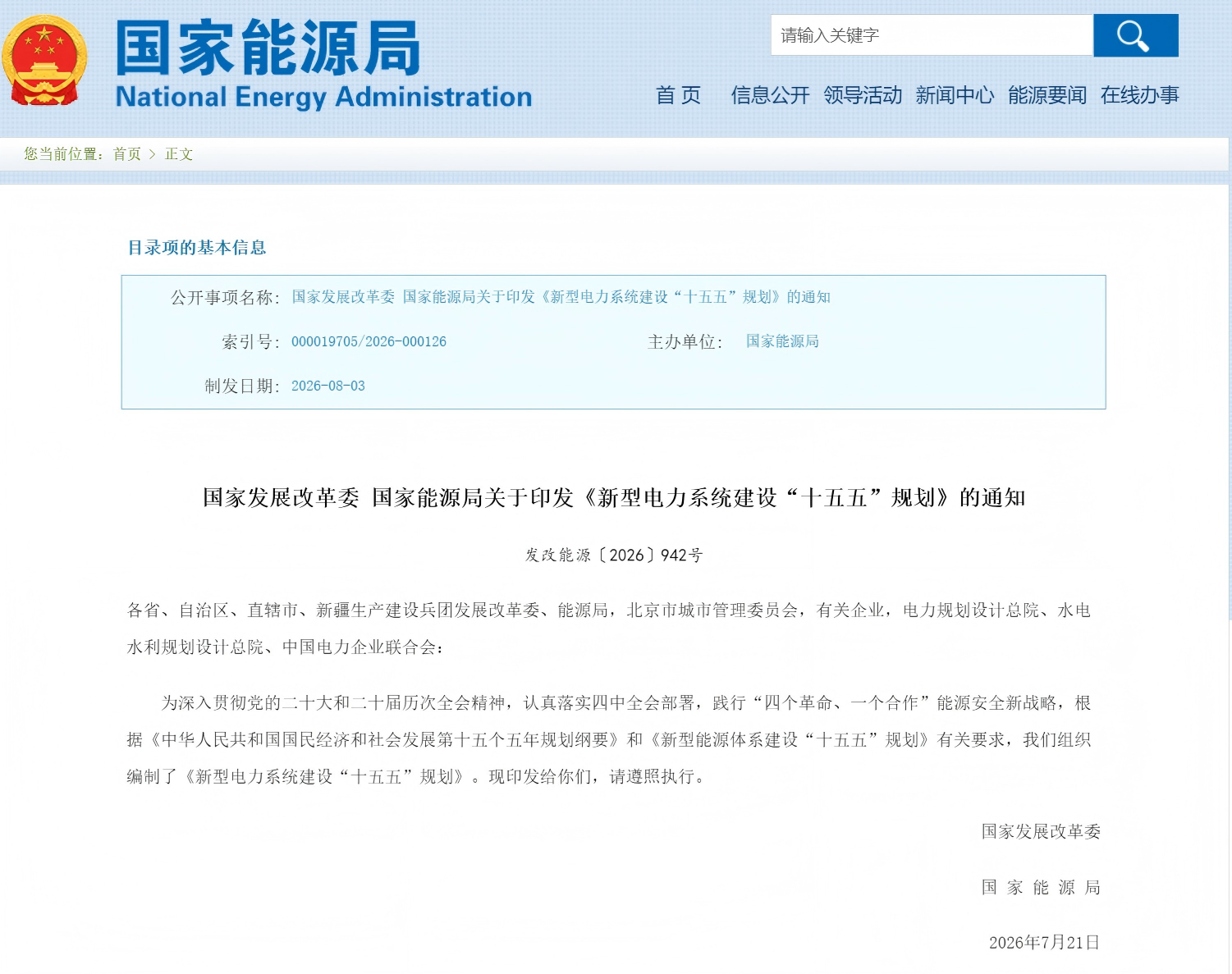Click the date 2026年7月21日
Image resolution: width=1232 pixels, height=974 pixels.
point(1044,942)
